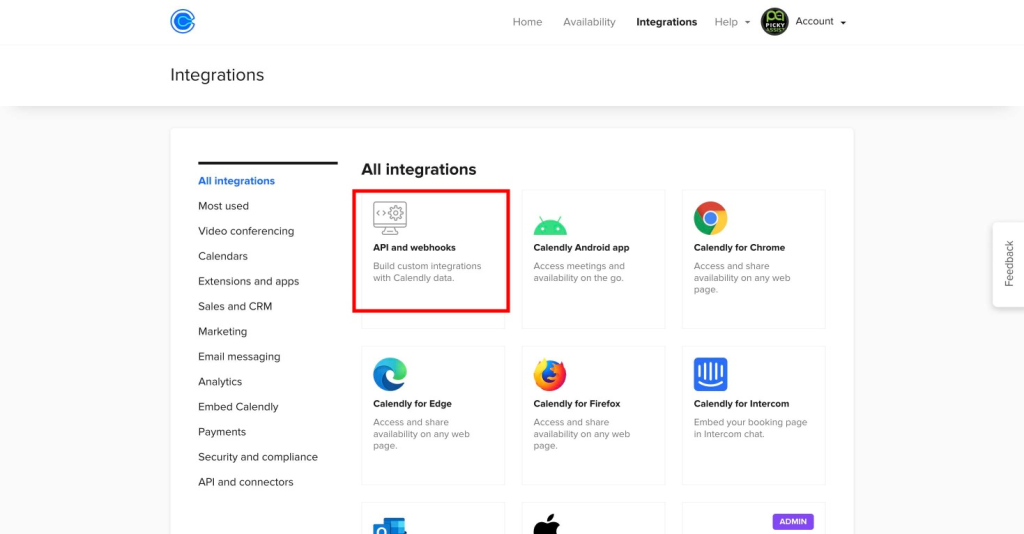The width and height of the screenshot is (1024, 534).
Task: Open the Integrations nav item
Action: click(666, 22)
